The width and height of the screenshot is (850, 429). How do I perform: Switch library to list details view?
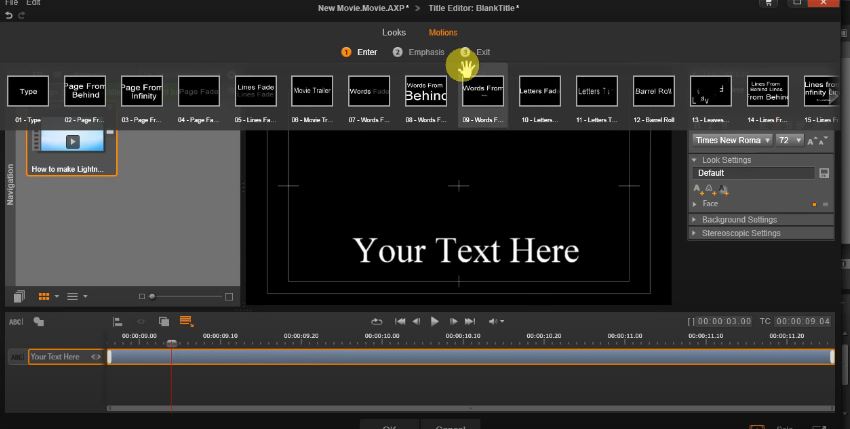[x=72, y=296]
